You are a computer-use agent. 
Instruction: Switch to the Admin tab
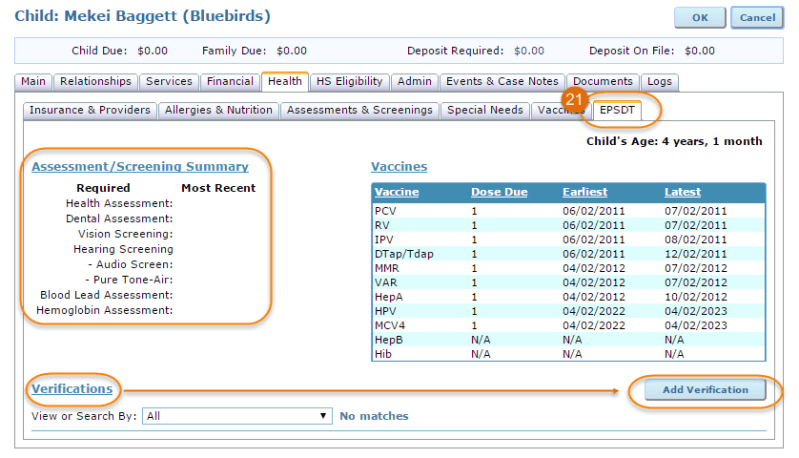(413, 82)
